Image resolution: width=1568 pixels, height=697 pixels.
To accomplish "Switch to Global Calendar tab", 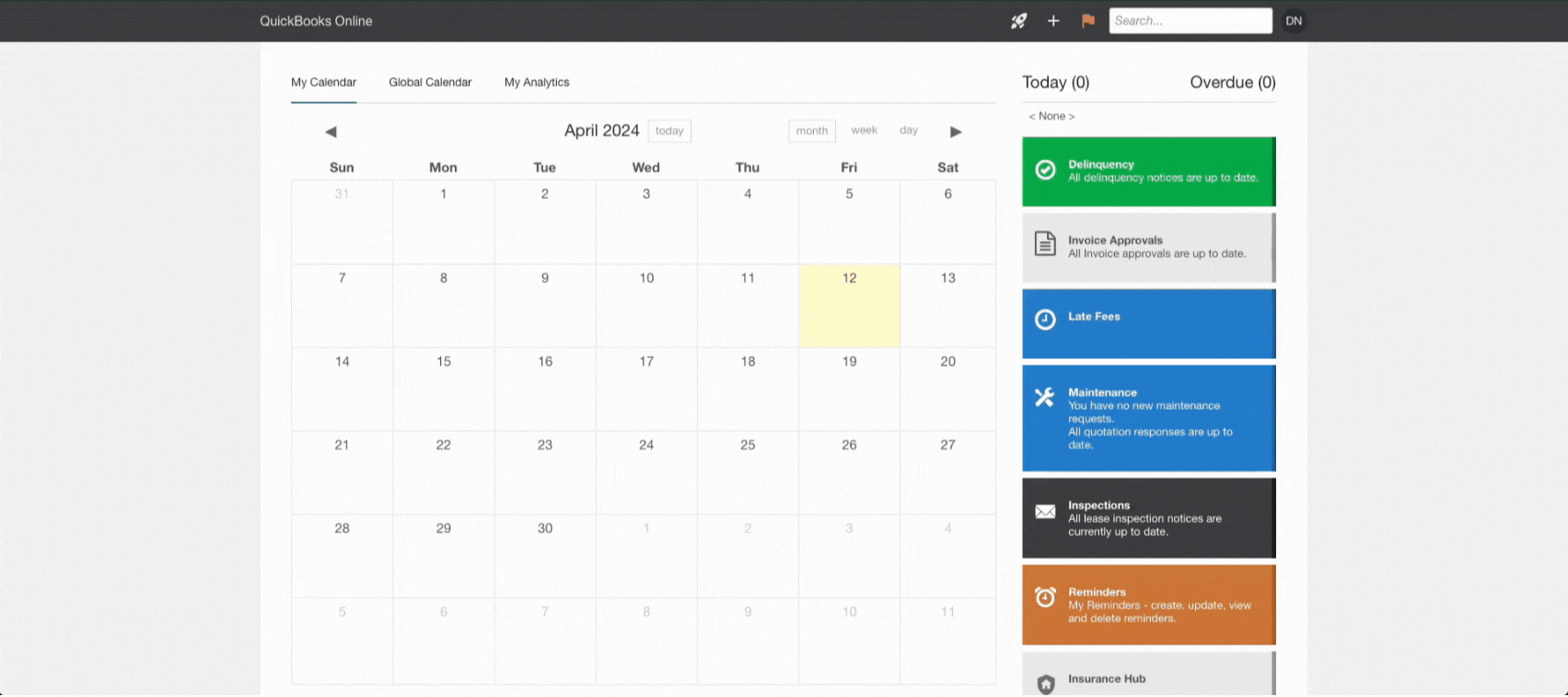I will point(430,82).
